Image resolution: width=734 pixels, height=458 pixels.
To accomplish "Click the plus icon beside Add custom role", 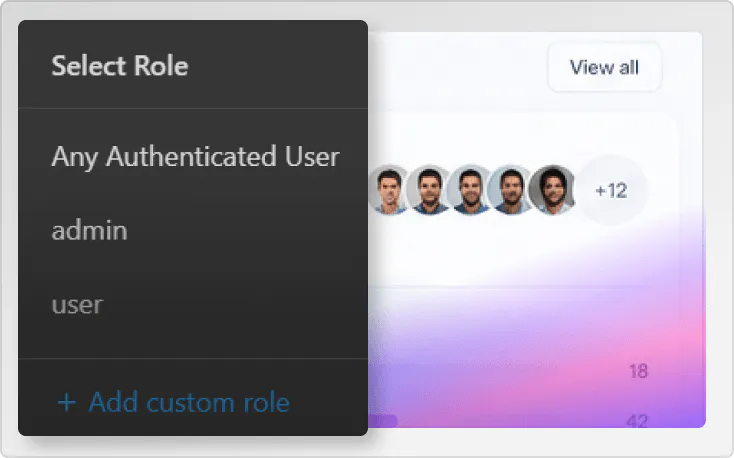I will coord(66,403).
